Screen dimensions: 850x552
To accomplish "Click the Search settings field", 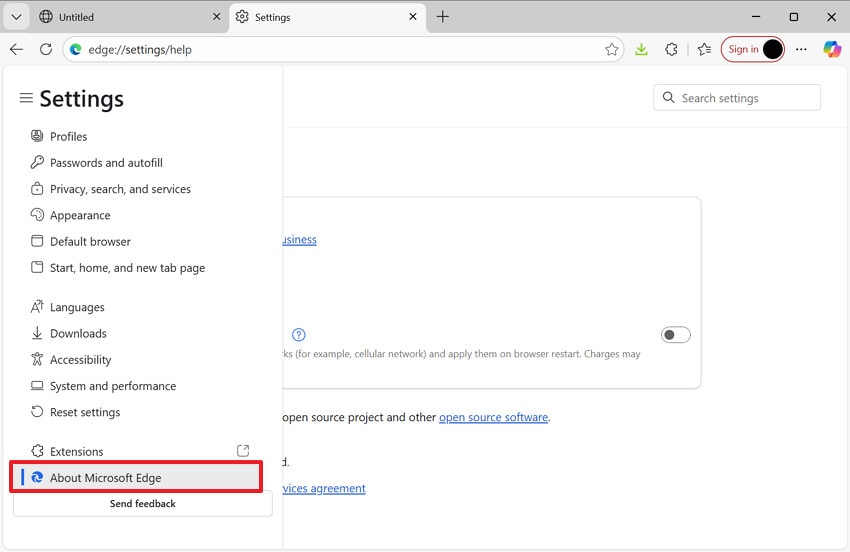I will tap(737, 98).
